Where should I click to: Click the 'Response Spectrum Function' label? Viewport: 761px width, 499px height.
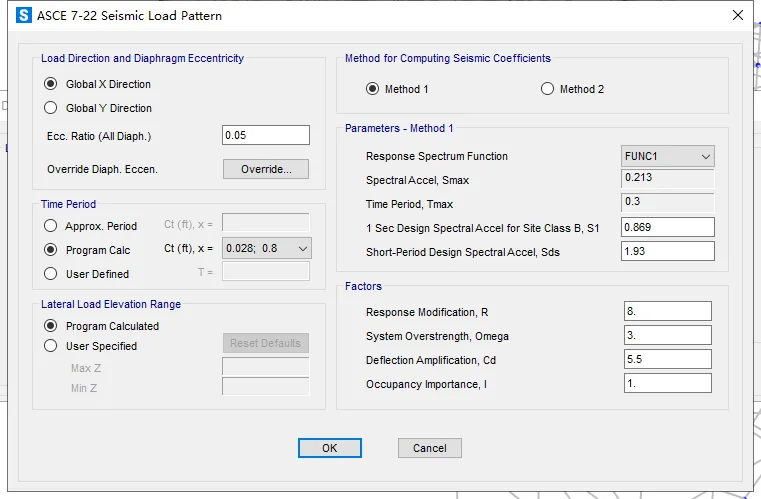tap(437, 156)
